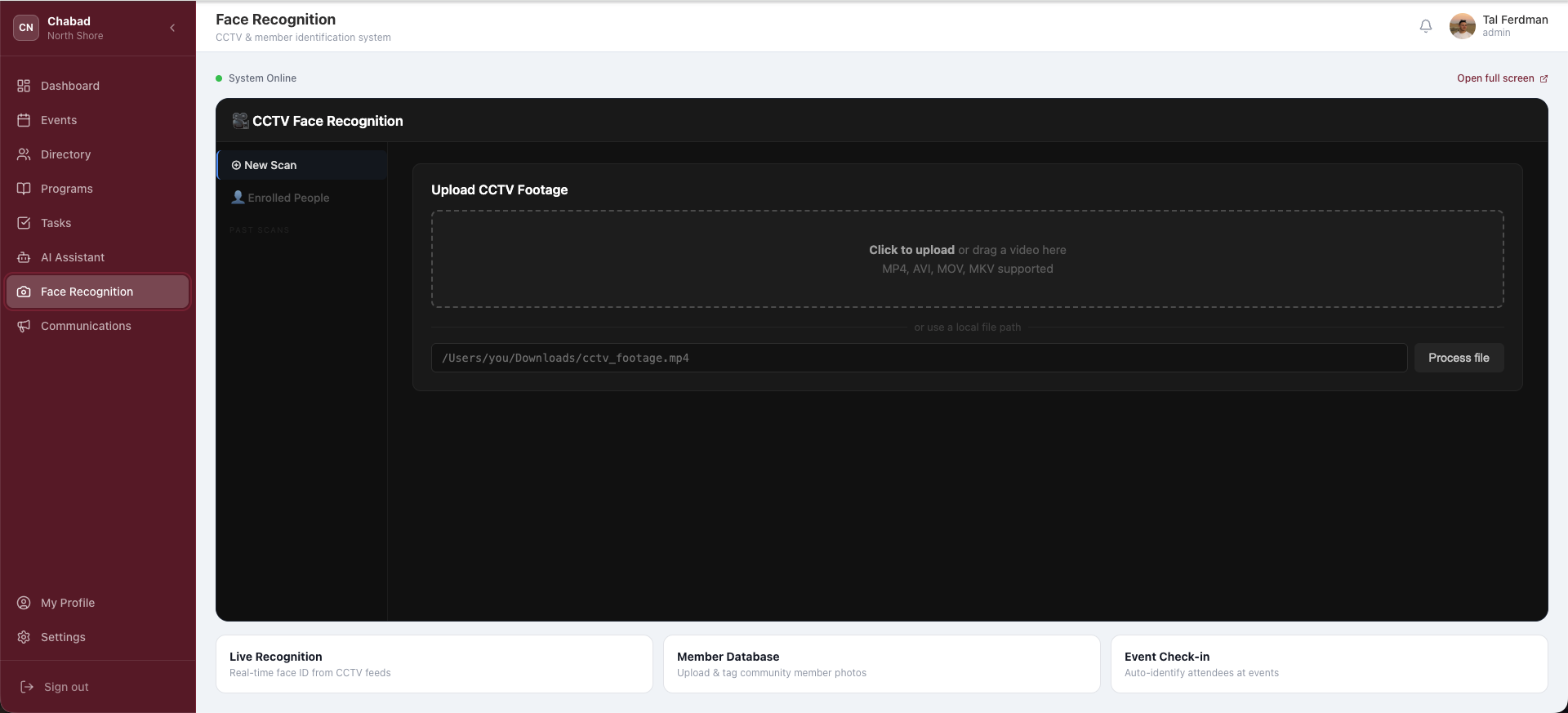Click the Process file button
This screenshot has width=1568, height=713.
[1459, 358]
